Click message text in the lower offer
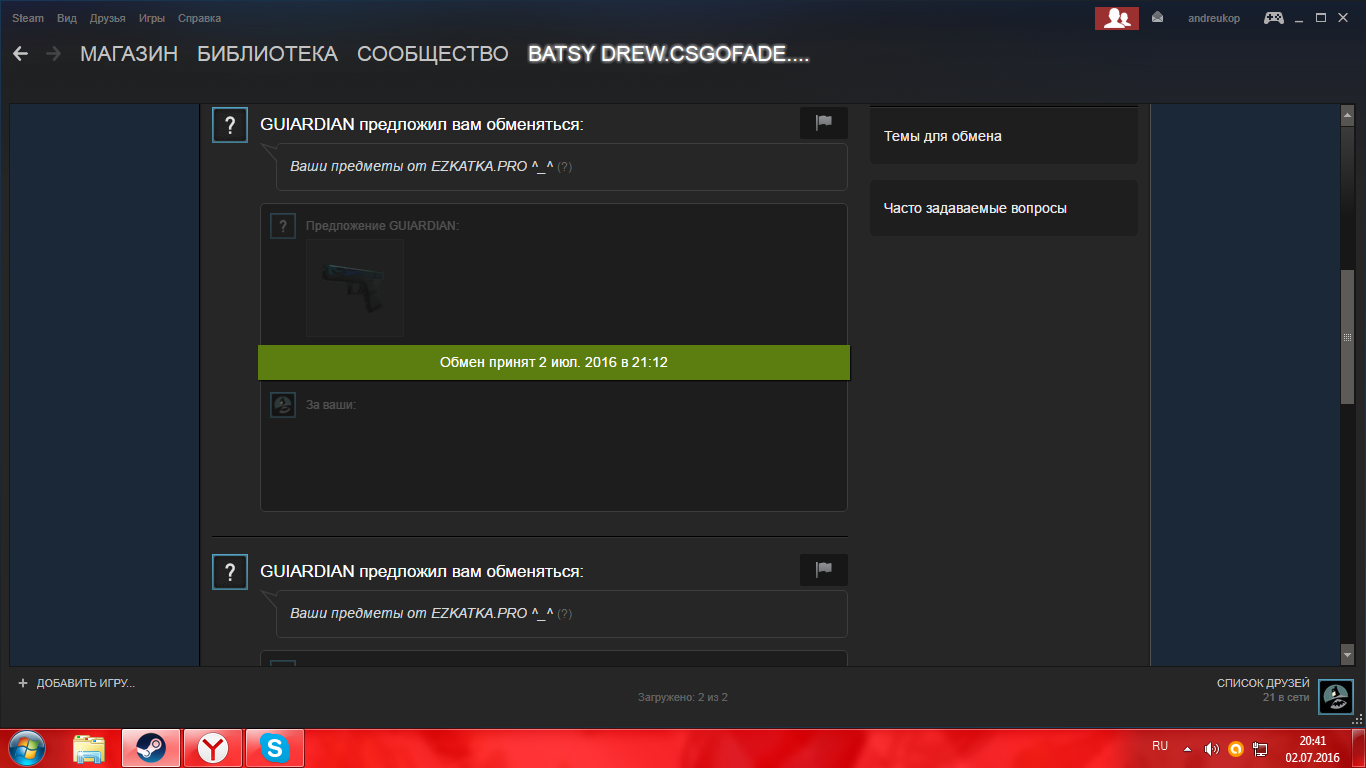1366x768 pixels. pos(422,614)
